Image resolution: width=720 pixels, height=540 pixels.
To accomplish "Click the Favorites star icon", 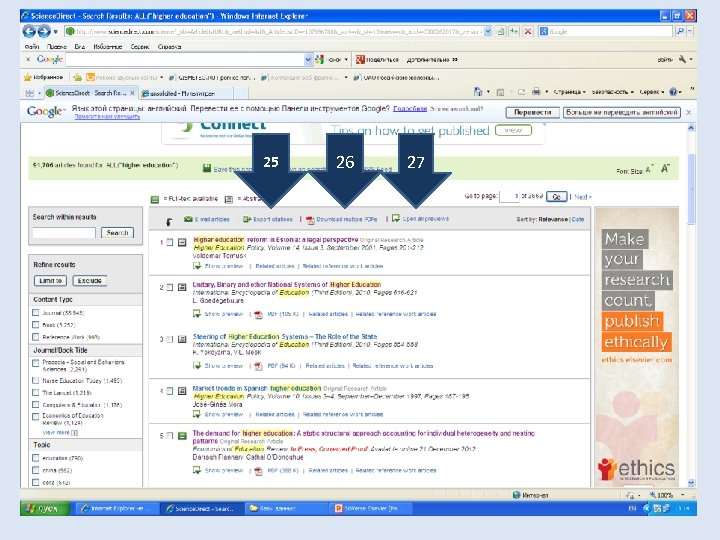I will pos(28,77).
